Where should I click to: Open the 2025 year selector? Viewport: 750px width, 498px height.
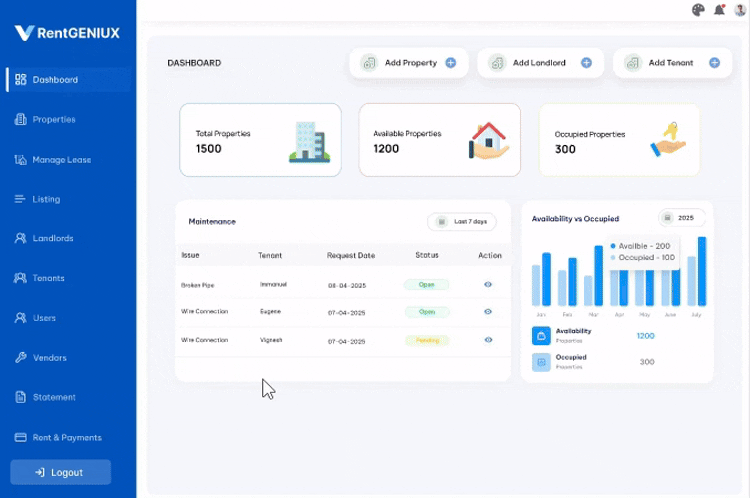coord(682,218)
